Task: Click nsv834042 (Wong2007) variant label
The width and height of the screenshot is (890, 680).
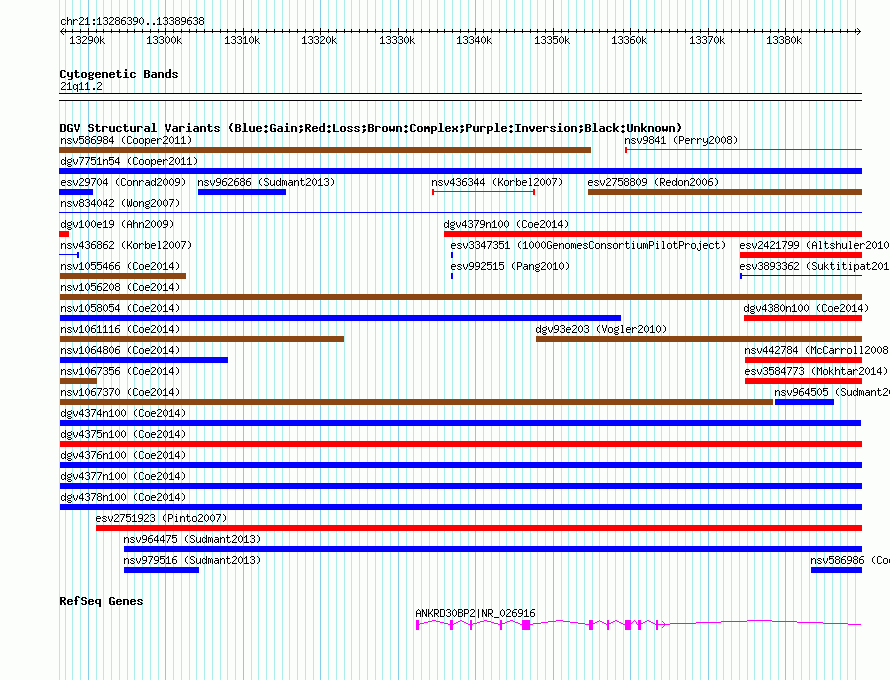Action: pos(120,203)
